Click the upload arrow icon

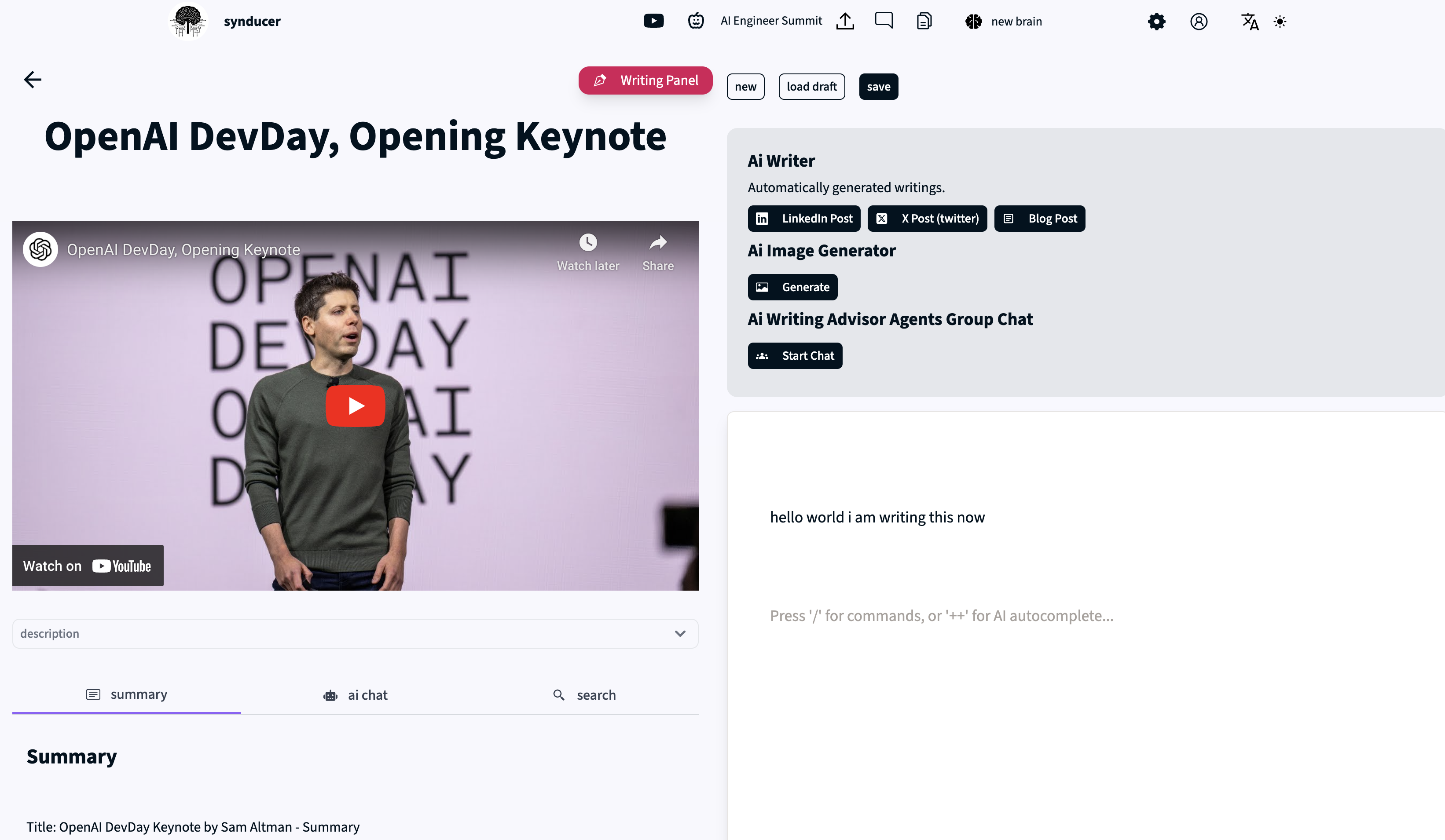845,21
